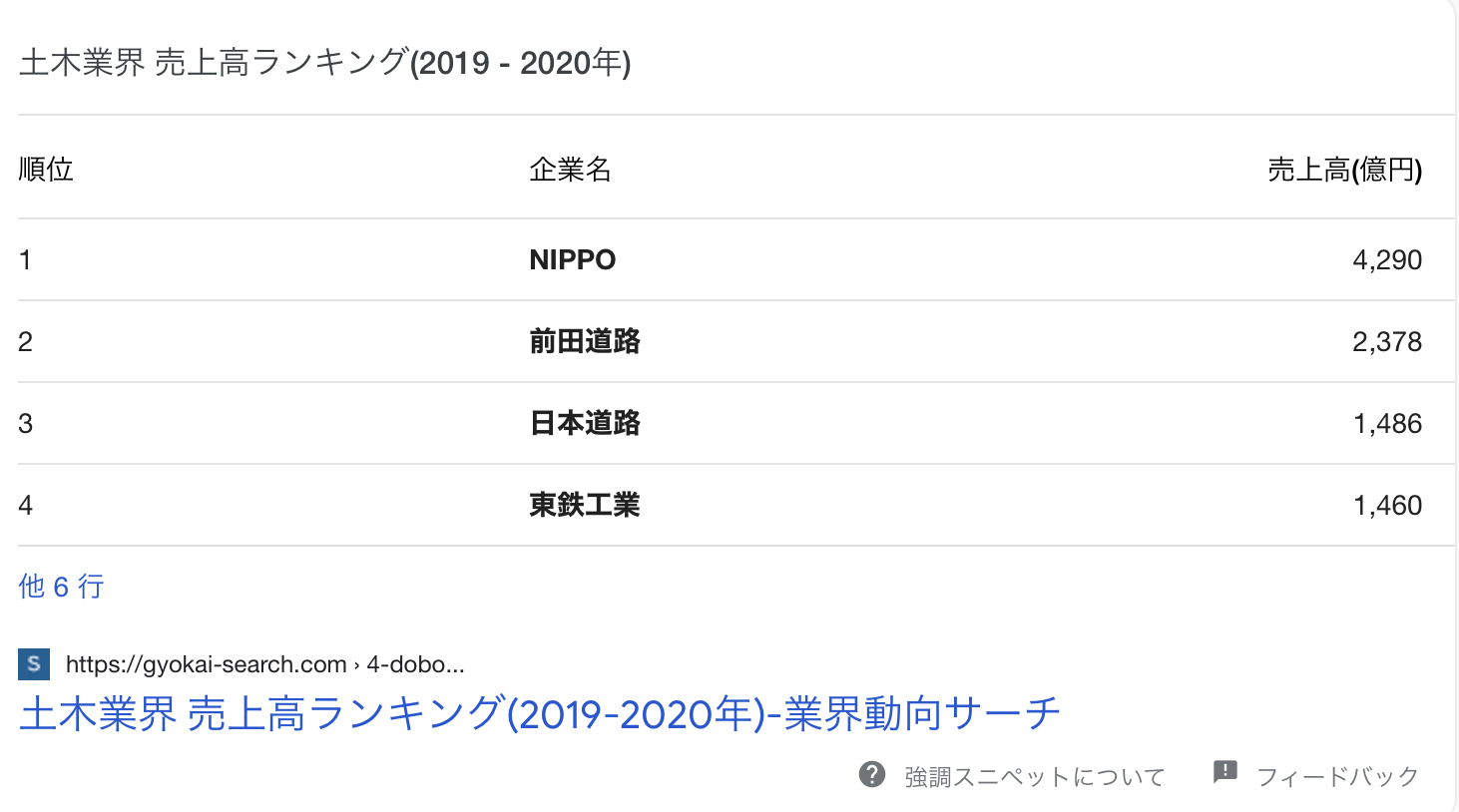
Task: Click the 企業名 column header
Action: coord(571,170)
